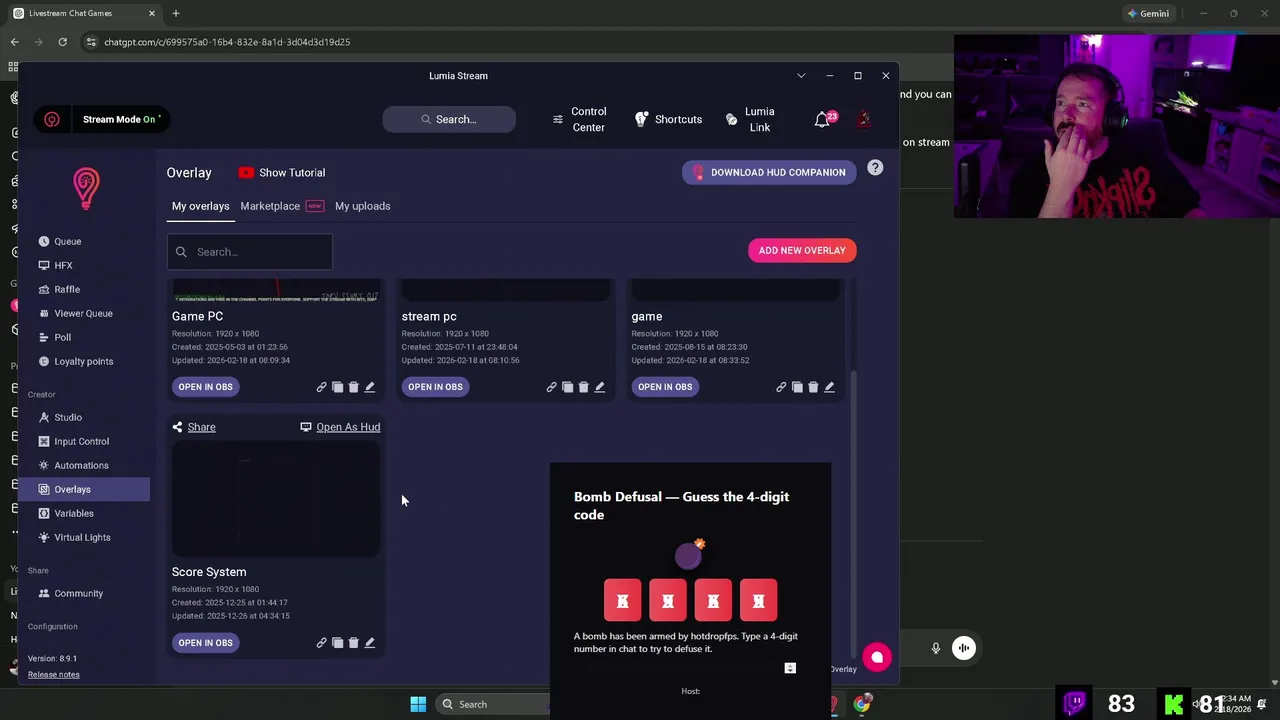Open Viewer Queue in sidebar
Viewport: 1280px width, 720px height.
84,313
